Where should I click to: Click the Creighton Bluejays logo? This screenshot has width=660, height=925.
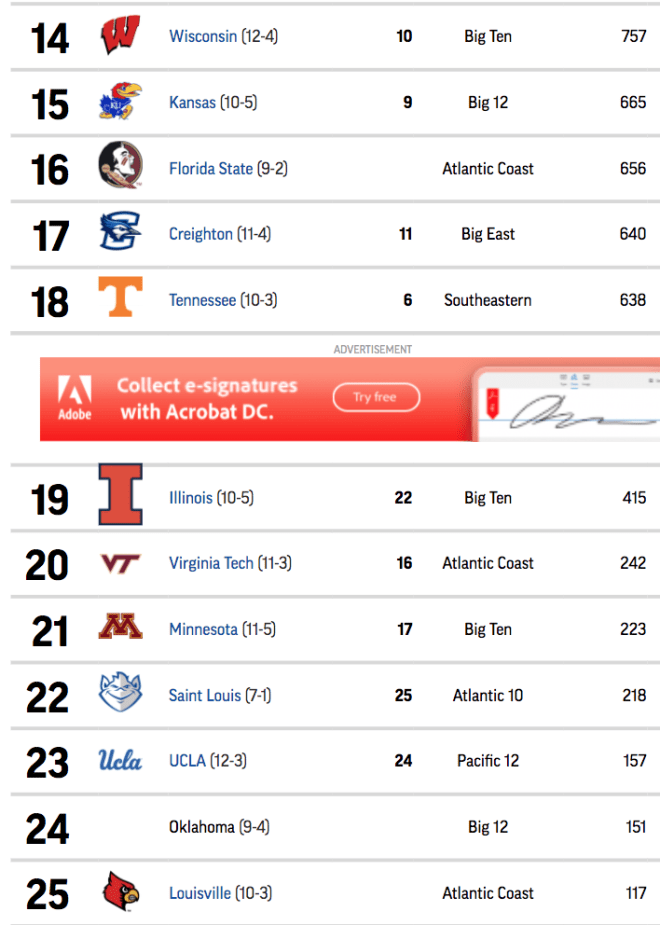coord(120,231)
